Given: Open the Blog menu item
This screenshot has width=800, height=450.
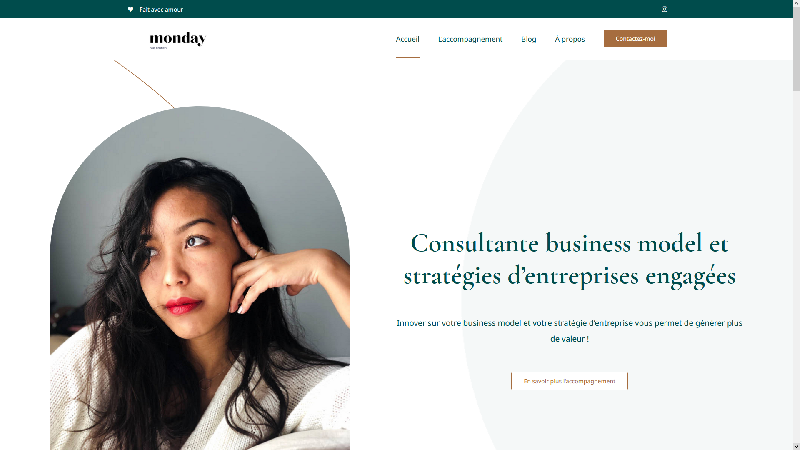Looking at the screenshot, I should (529, 39).
